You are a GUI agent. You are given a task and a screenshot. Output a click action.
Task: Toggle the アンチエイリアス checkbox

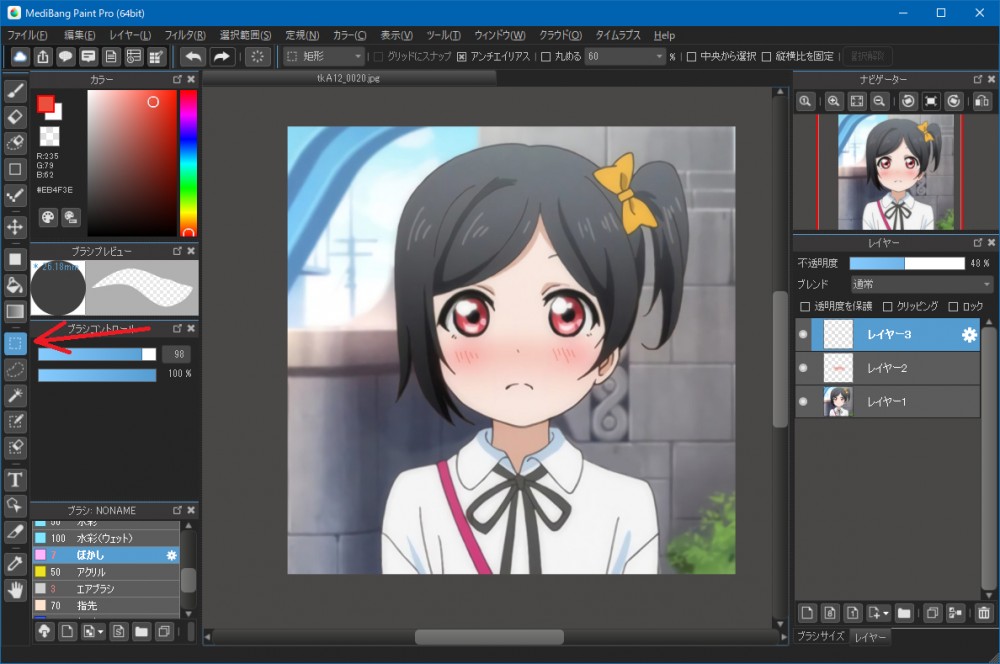point(462,57)
